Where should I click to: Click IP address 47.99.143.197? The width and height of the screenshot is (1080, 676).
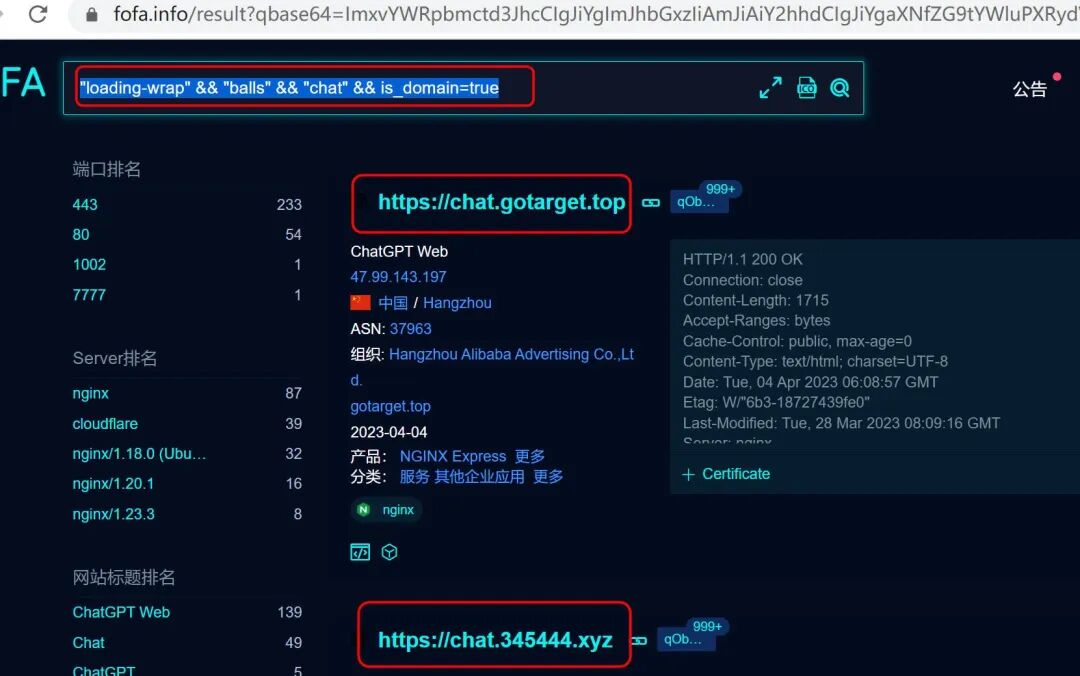[398, 277]
